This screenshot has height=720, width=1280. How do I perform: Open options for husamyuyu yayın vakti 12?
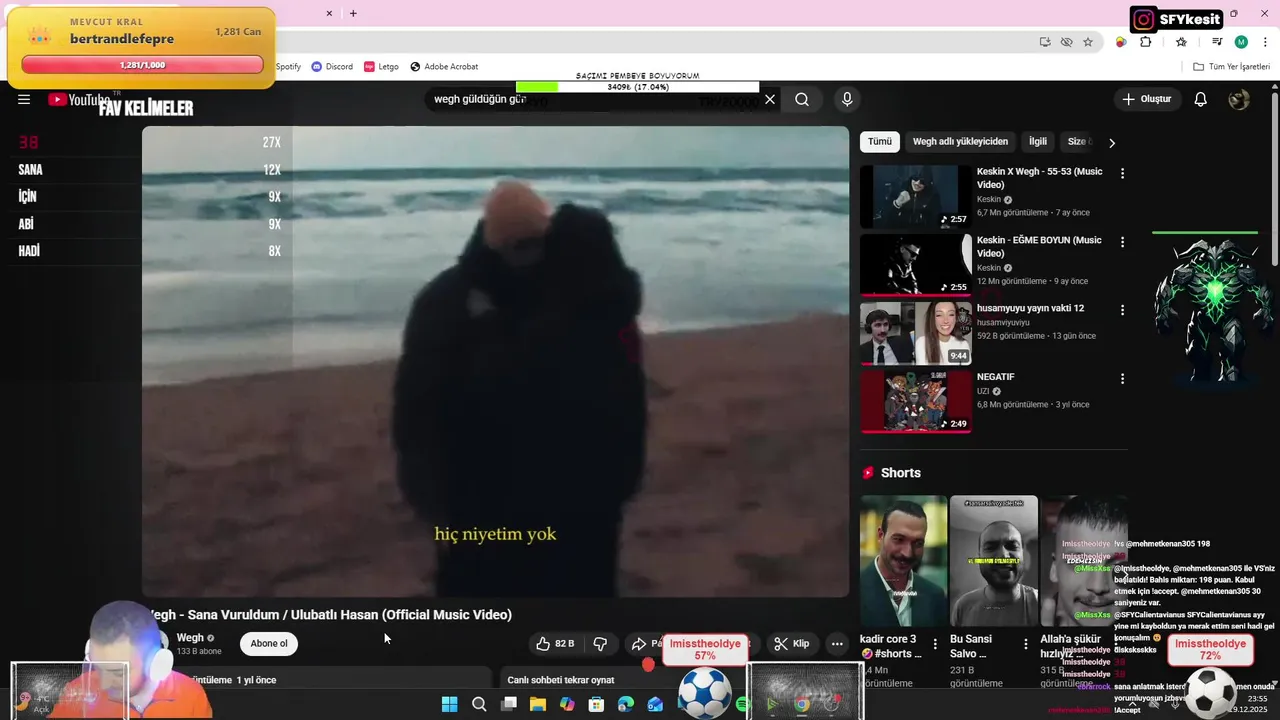pos(1122,310)
